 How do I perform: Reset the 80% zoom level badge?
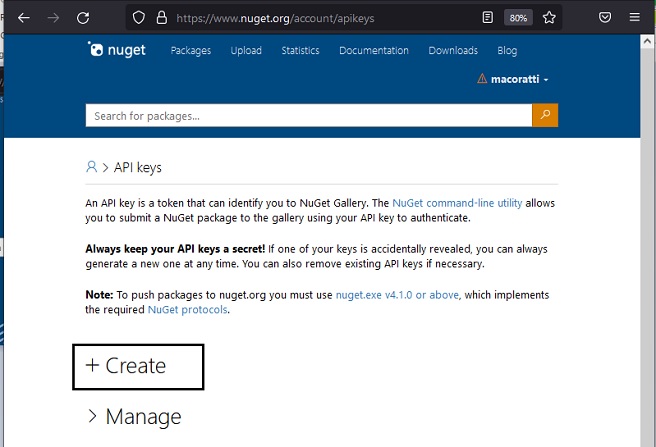pos(518,18)
